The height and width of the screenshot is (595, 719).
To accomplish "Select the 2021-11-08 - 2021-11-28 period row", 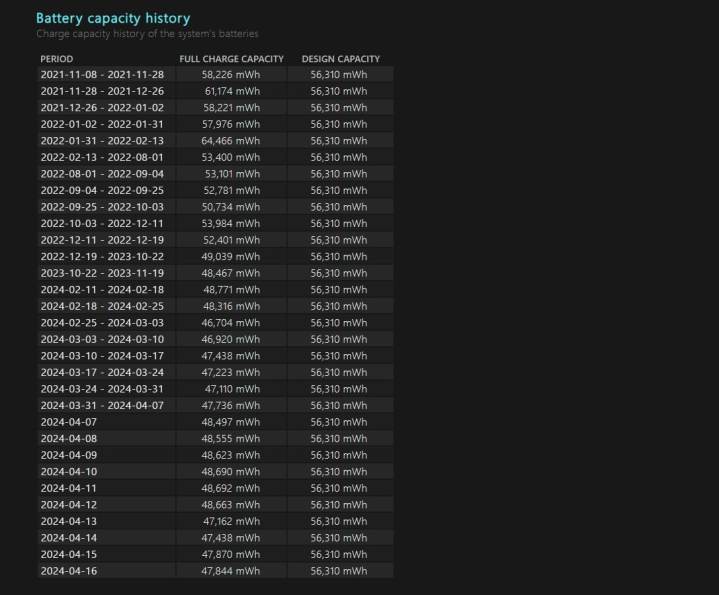I will point(102,75).
